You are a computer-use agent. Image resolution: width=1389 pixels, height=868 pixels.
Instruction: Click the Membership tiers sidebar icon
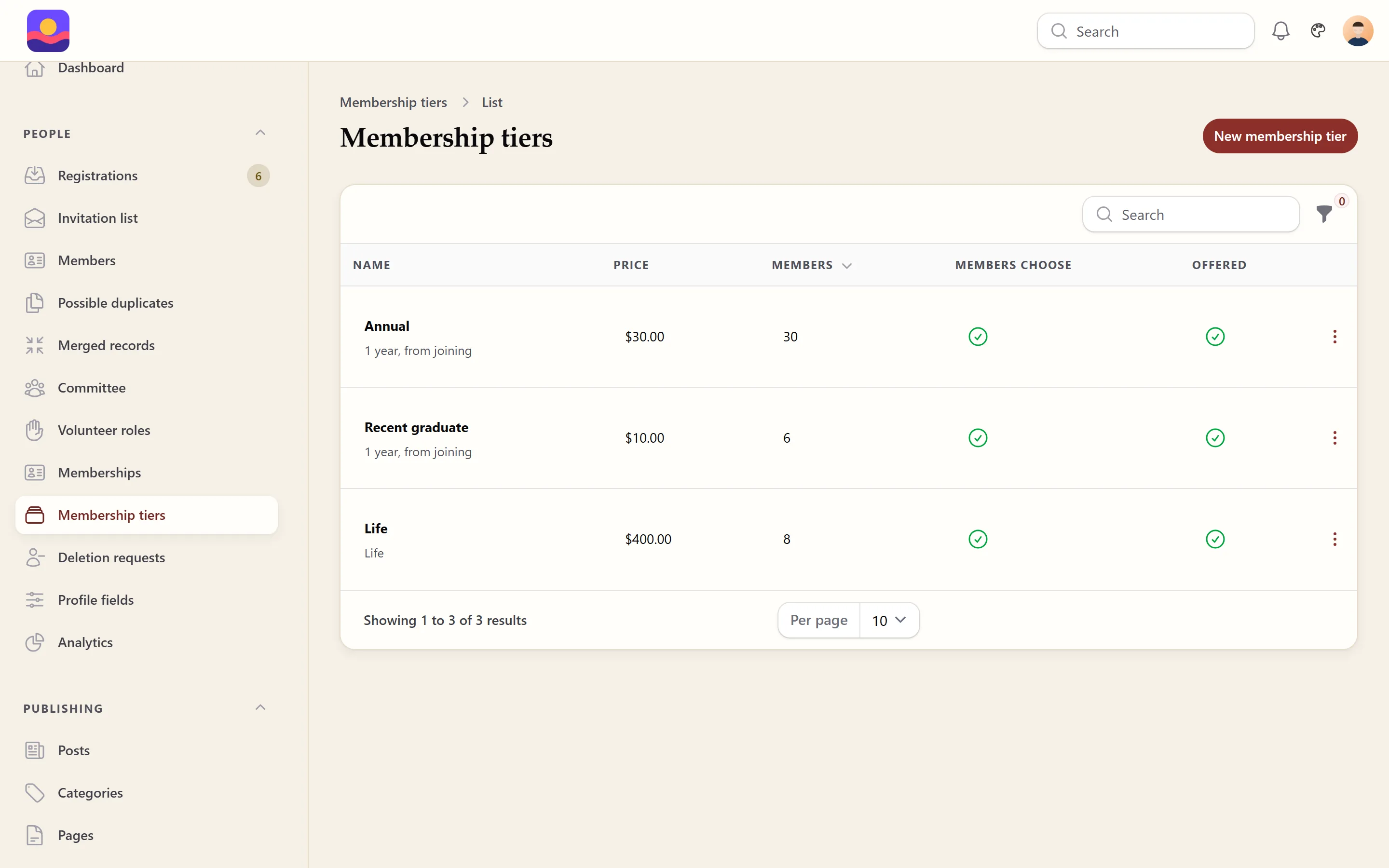[x=34, y=515]
